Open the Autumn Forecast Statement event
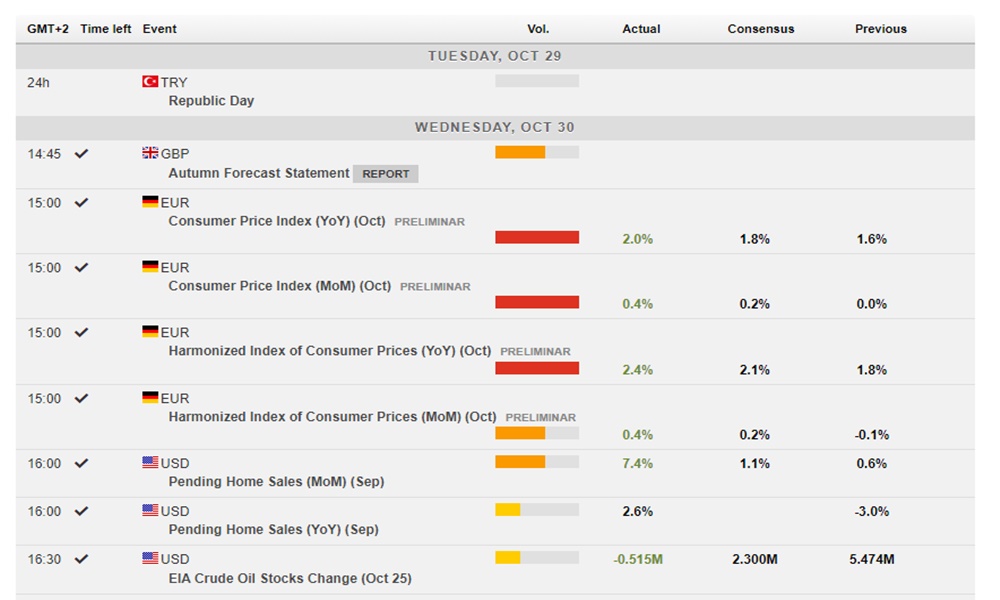 point(258,173)
